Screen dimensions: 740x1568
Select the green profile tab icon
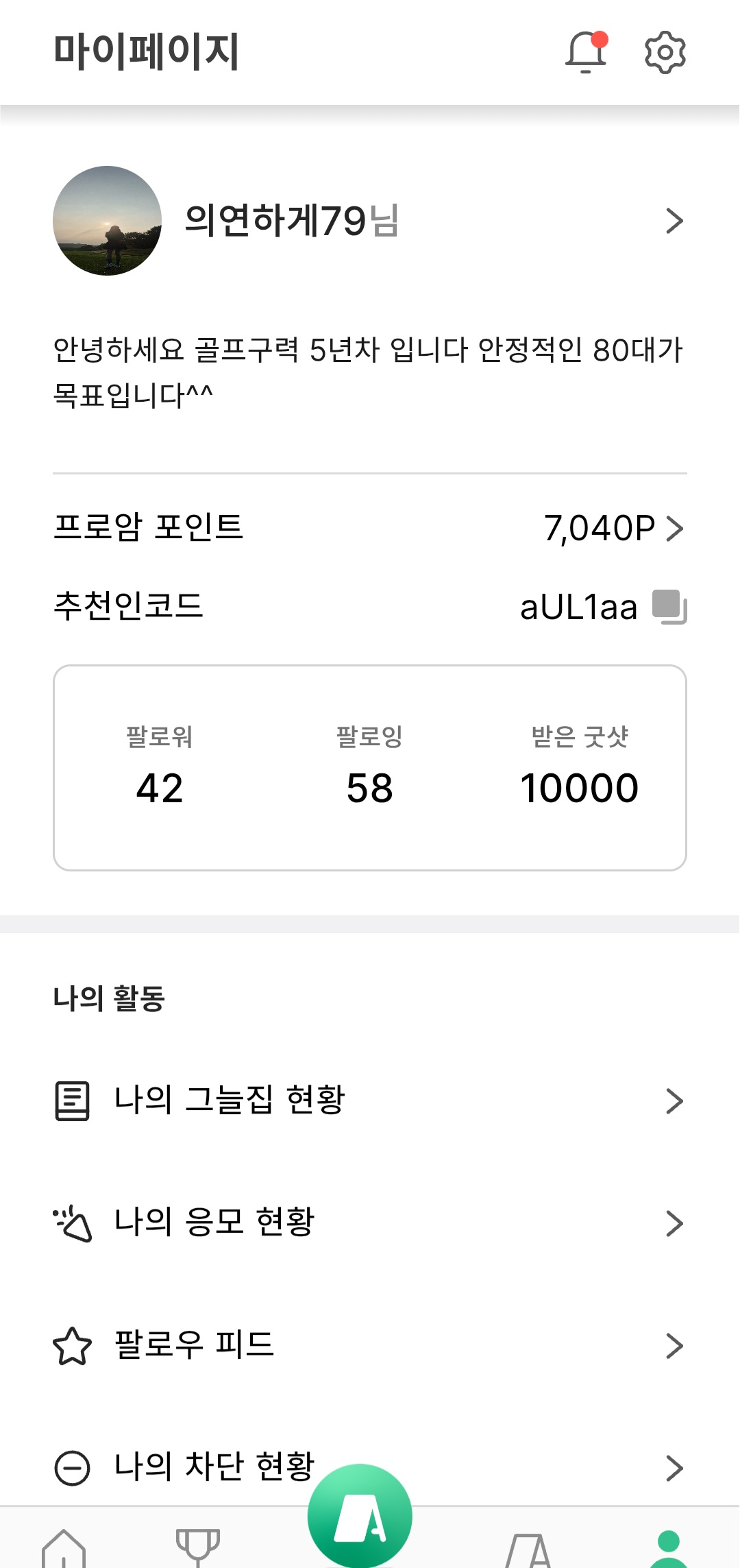point(667,1548)
